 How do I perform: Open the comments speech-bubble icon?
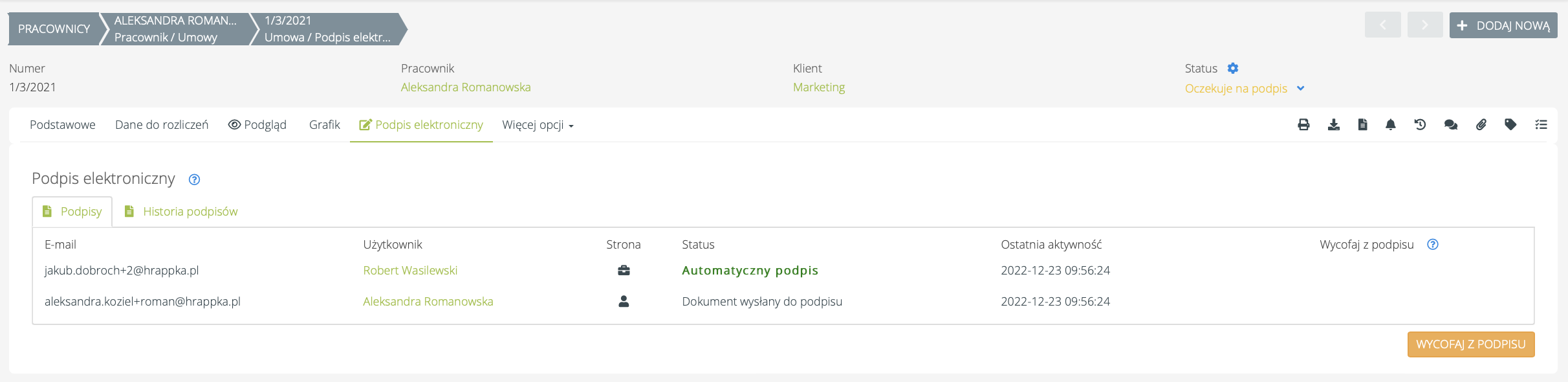1450,125
